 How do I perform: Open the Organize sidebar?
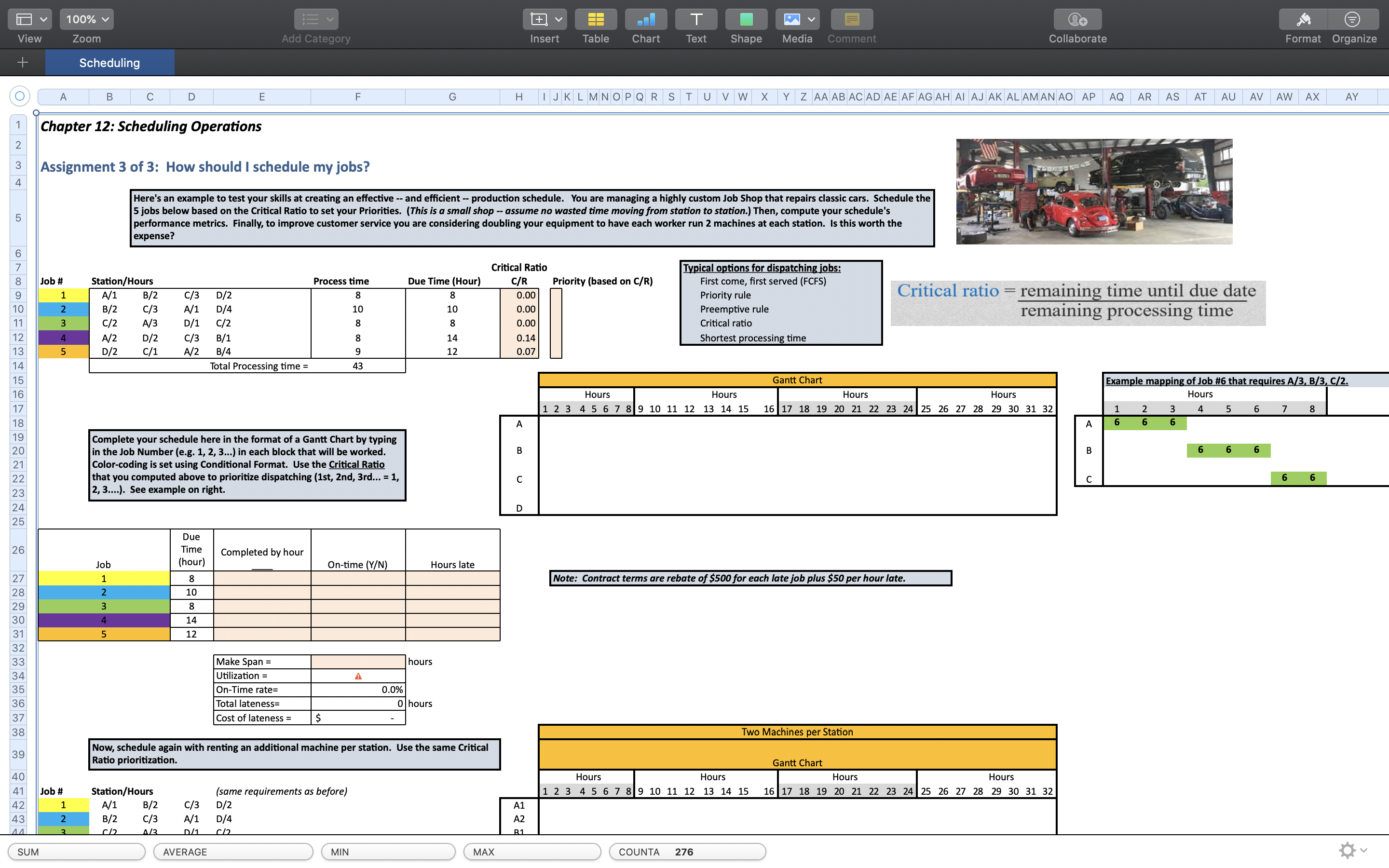1353,19
